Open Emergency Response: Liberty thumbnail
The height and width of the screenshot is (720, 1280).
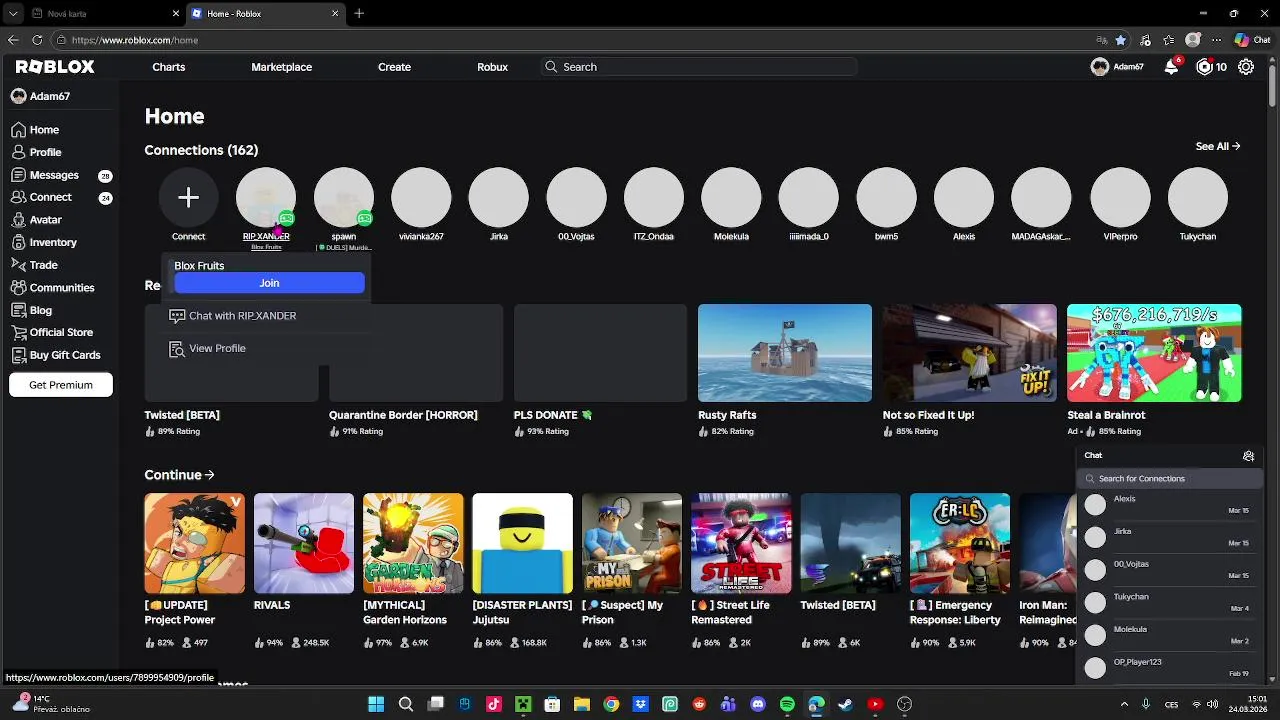point(960,543)
